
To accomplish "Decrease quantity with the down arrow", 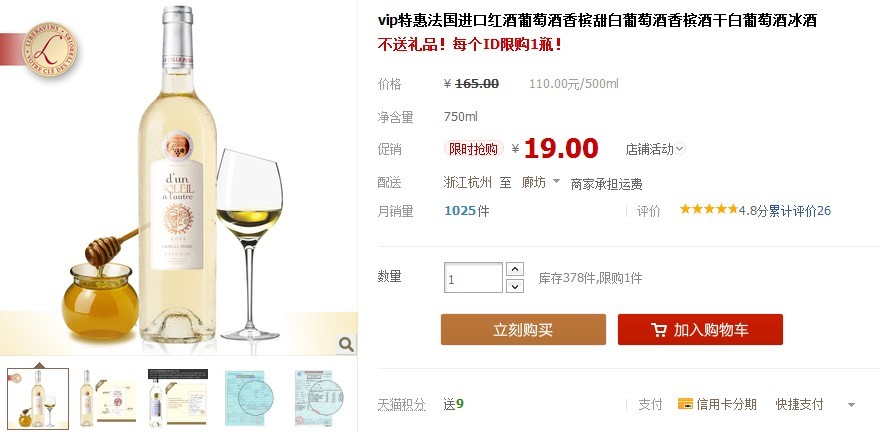I will (515, 286).
